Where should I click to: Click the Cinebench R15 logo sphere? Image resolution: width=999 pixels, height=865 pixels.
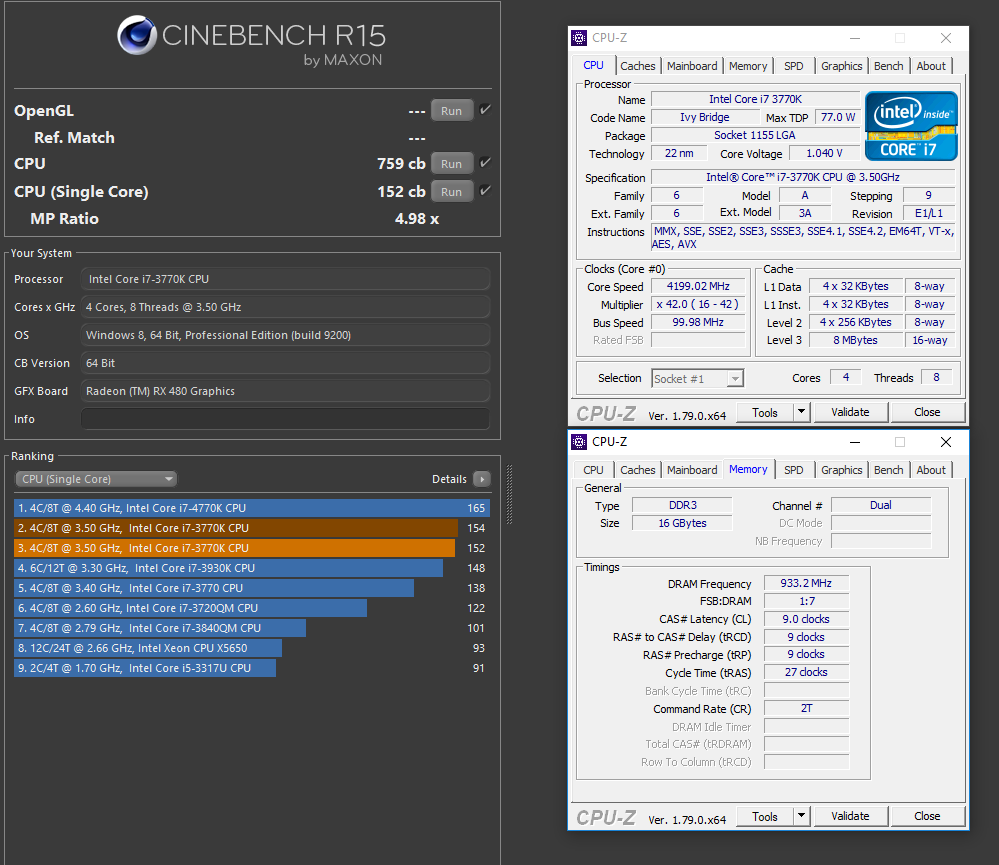[x=137, y=35]
